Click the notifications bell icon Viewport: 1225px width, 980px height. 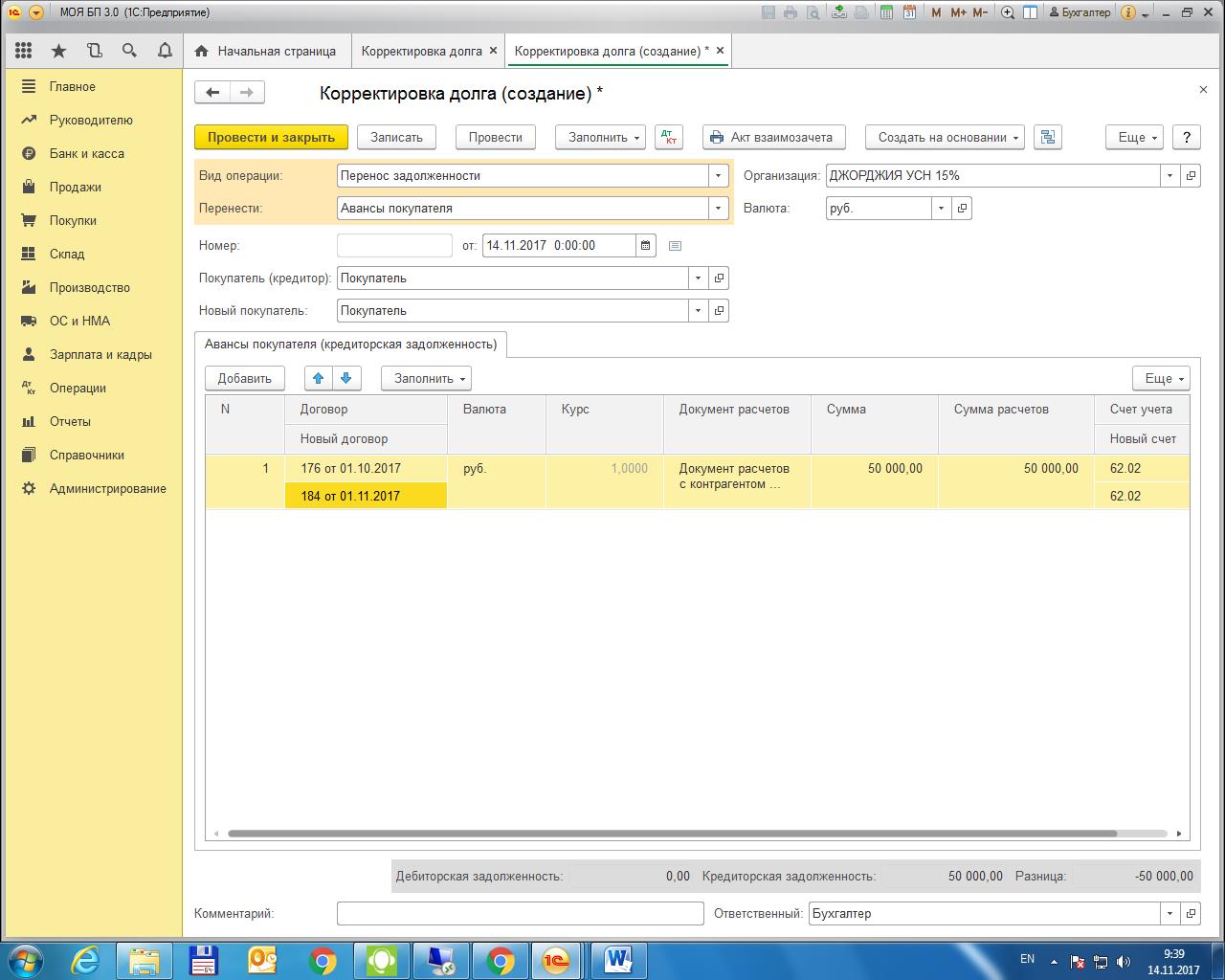165,51
